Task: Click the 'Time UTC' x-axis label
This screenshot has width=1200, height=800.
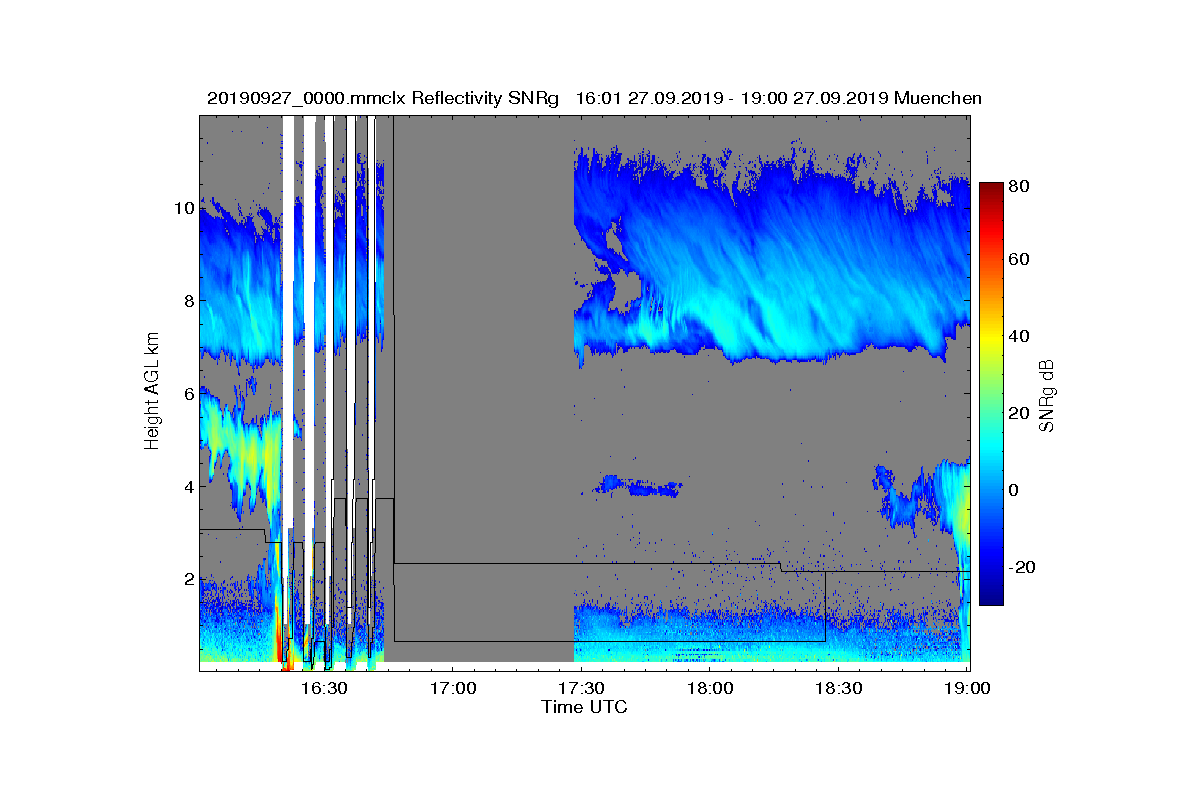Action: [585, 707]
